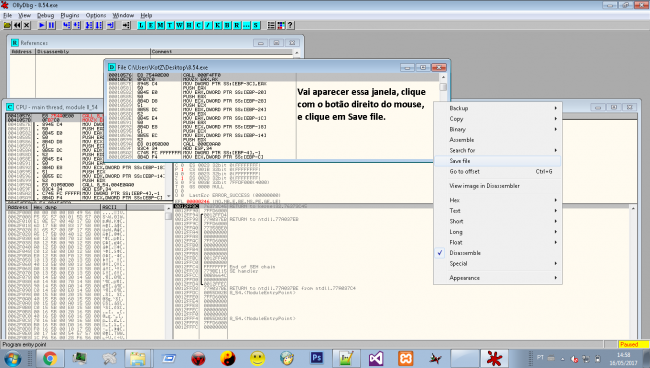This screenshot has width=650, height=368.
Task: Click the Go to address toolbar icon
Action: (x=126, y=25)
